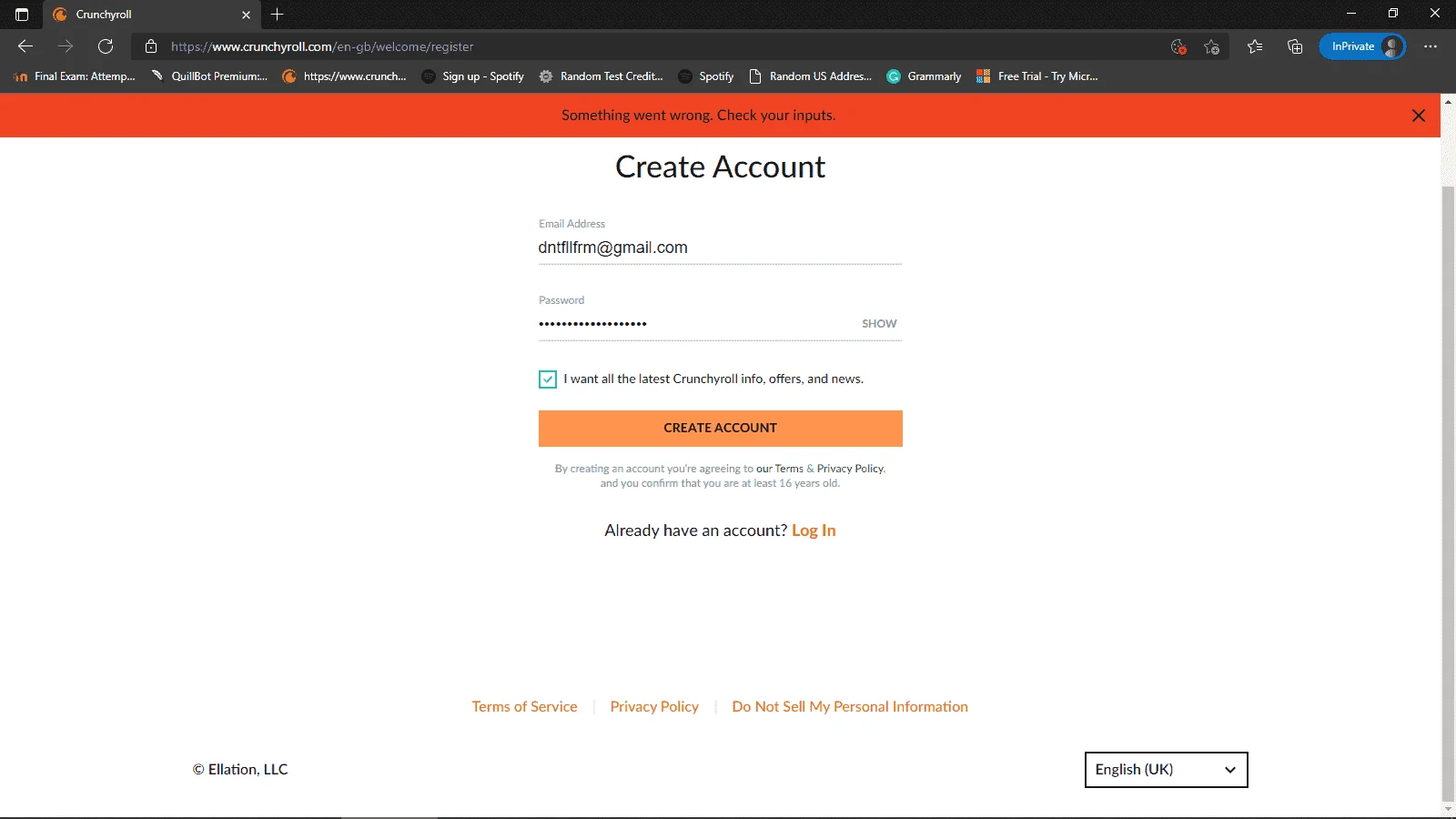Go back to the previous page
The width and height of the screenshot is (1456, 819).
coord(25,46)
